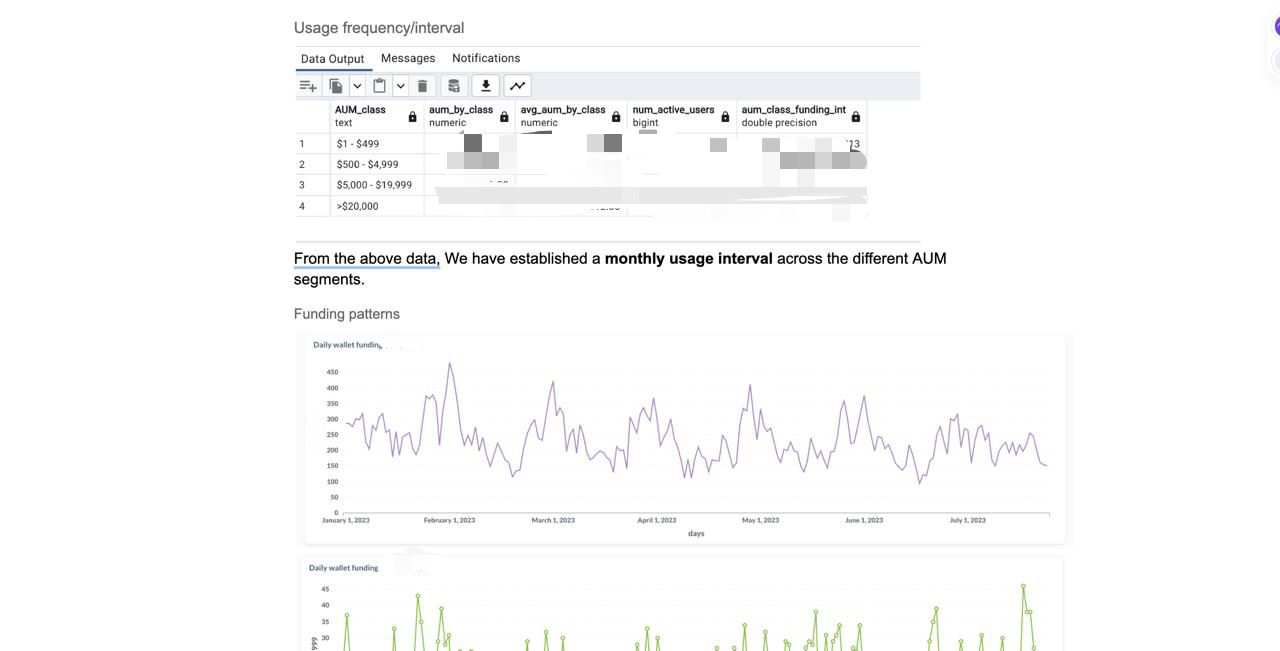Click the 'Funding patterns' heading
The width and height of the screenshot is (1280, 651).
tap(347, 314)
